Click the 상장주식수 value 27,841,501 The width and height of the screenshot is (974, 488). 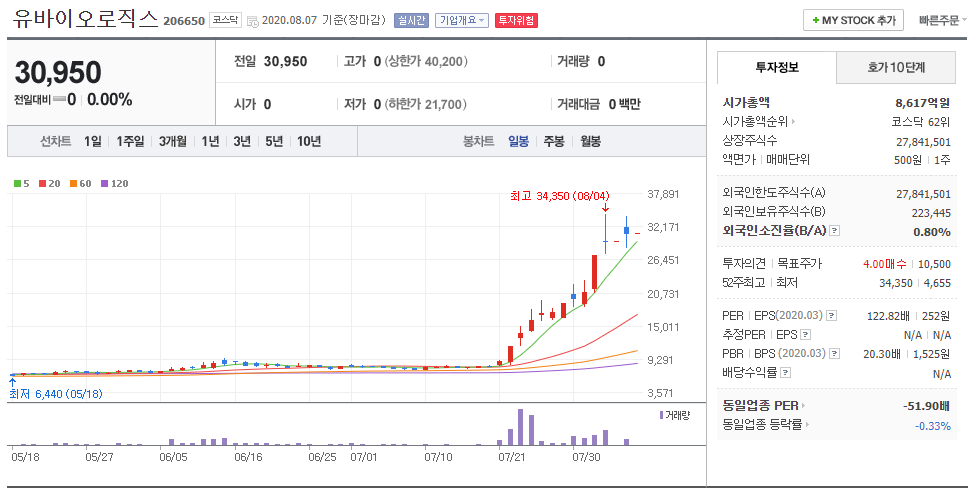(x=923, y=142)
